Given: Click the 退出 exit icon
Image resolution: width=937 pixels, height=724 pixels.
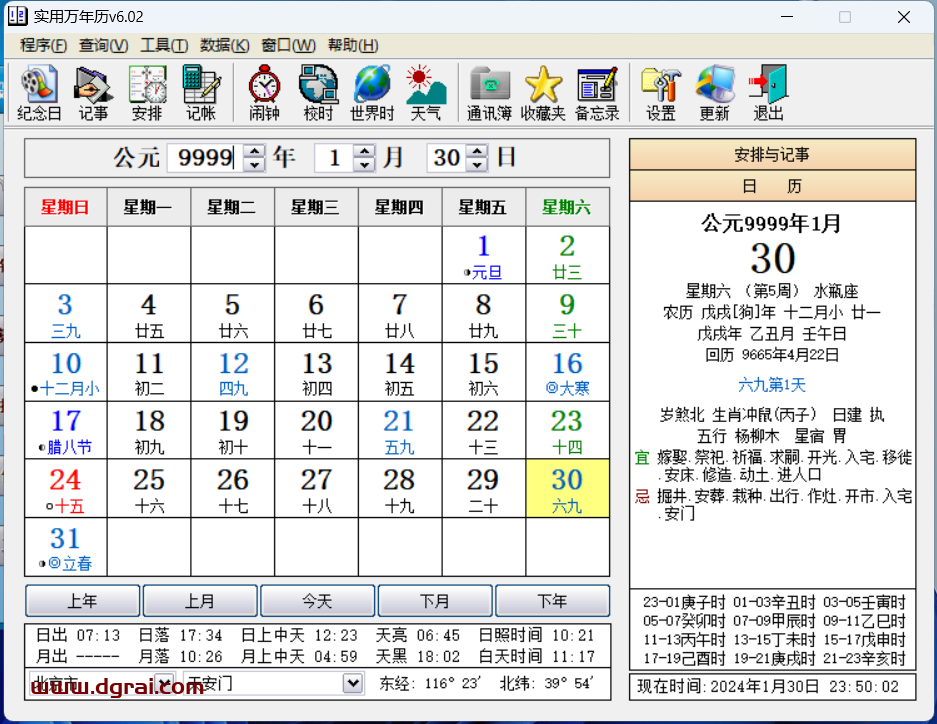Looking at the screenshot, I should point(768,92).
